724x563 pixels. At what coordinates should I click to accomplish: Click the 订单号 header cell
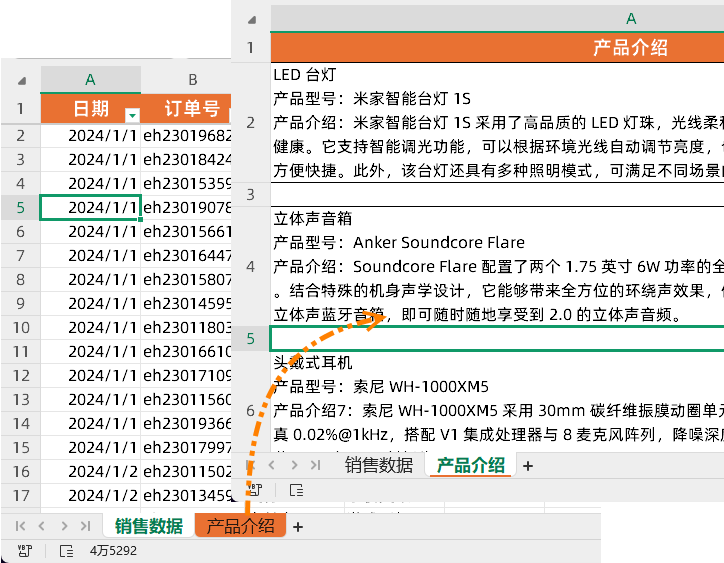(x=186, y=109)
